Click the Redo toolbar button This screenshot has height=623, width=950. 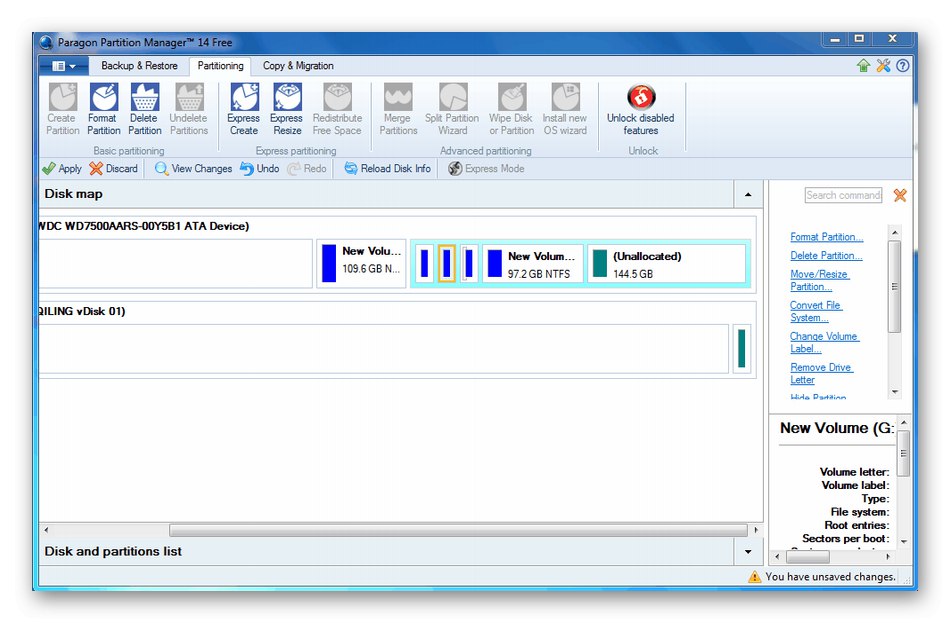[307, 168]
